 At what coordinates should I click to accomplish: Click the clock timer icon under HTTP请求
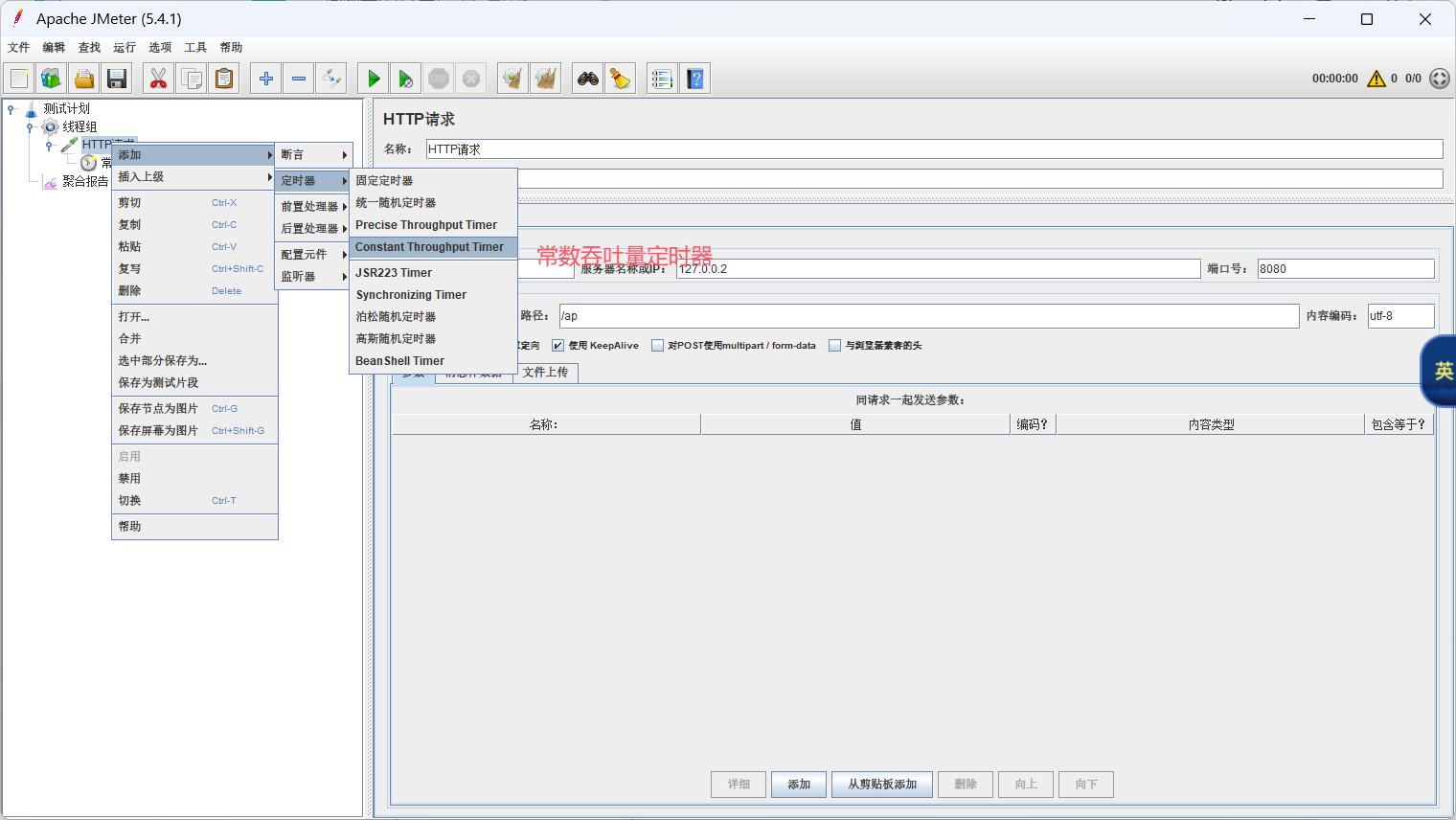point(89,163)
